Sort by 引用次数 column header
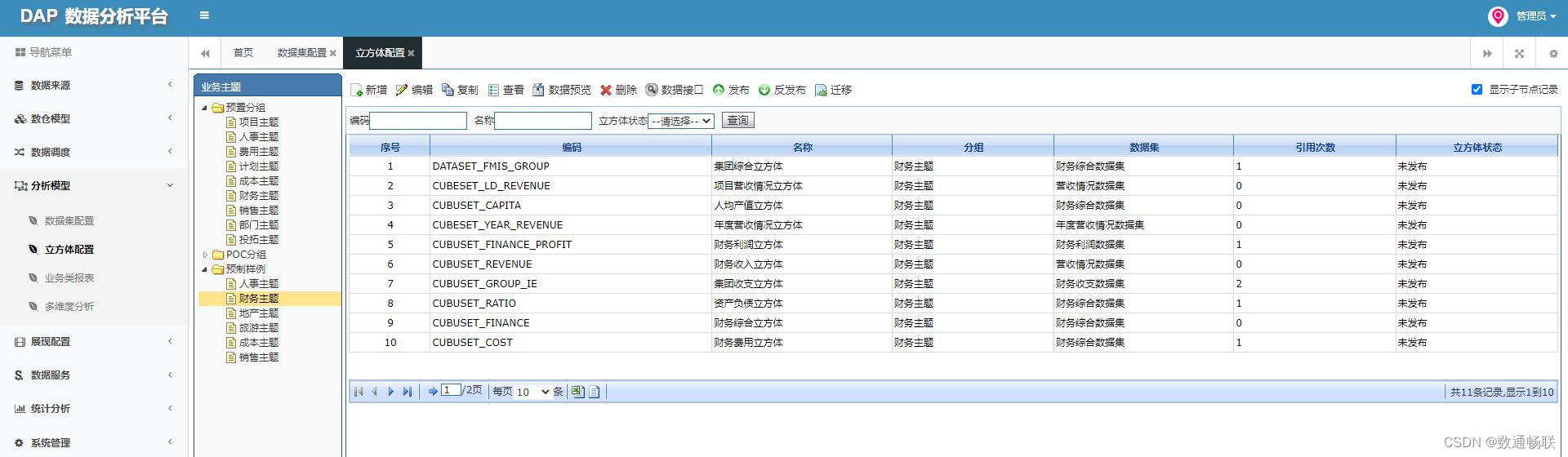The image size is (1568, 457). (x=1315, y=148)
